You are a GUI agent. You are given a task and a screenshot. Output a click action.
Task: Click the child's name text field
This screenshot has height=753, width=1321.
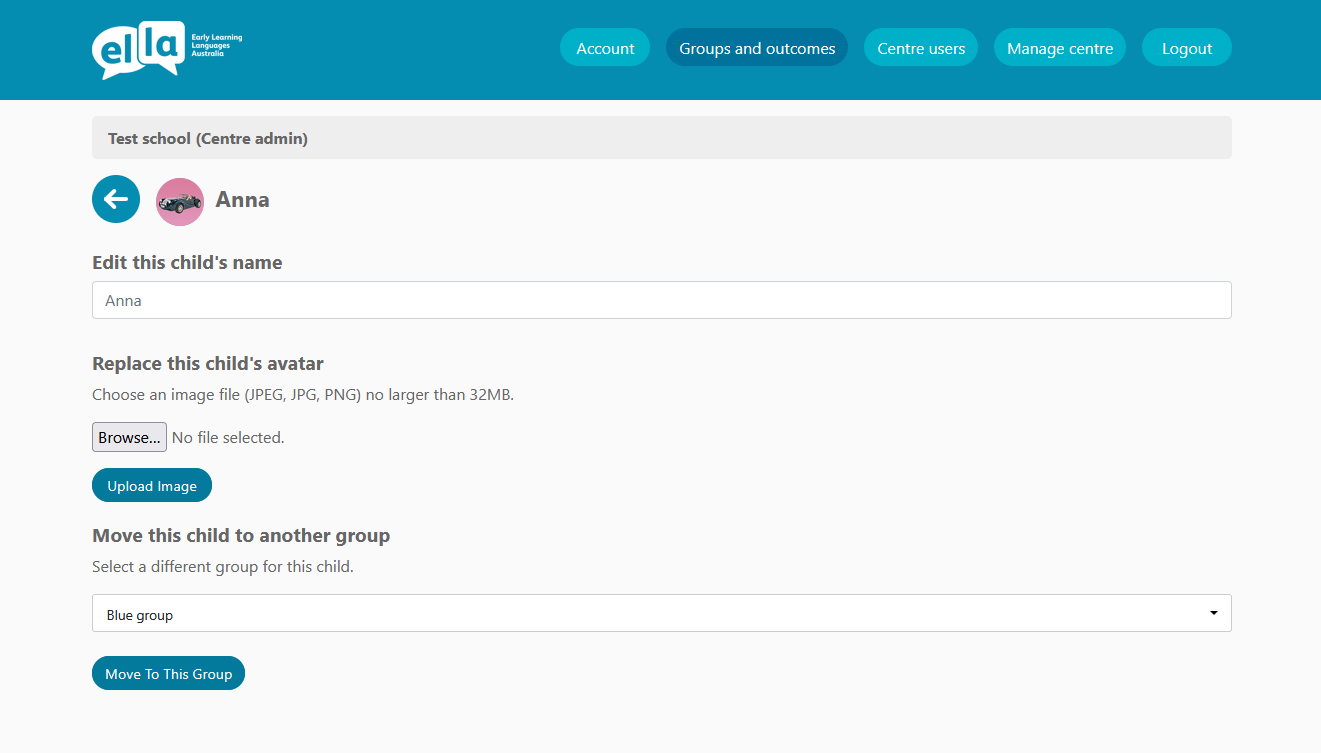tap(661, 300)
